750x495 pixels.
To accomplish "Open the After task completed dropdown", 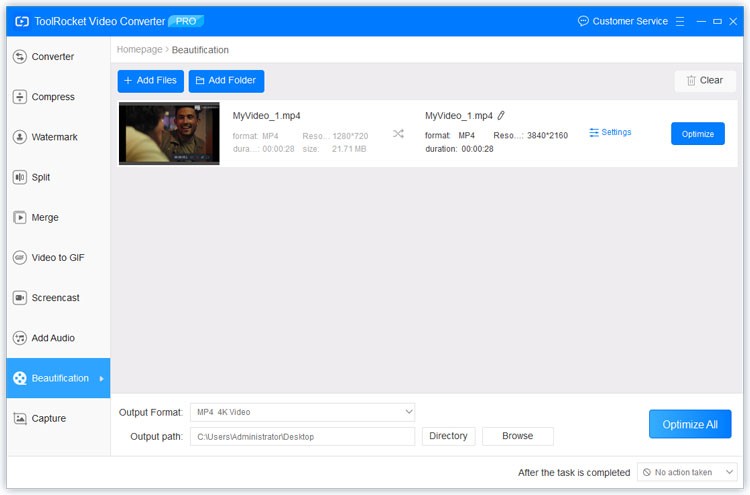I will (x=687, y=473).
